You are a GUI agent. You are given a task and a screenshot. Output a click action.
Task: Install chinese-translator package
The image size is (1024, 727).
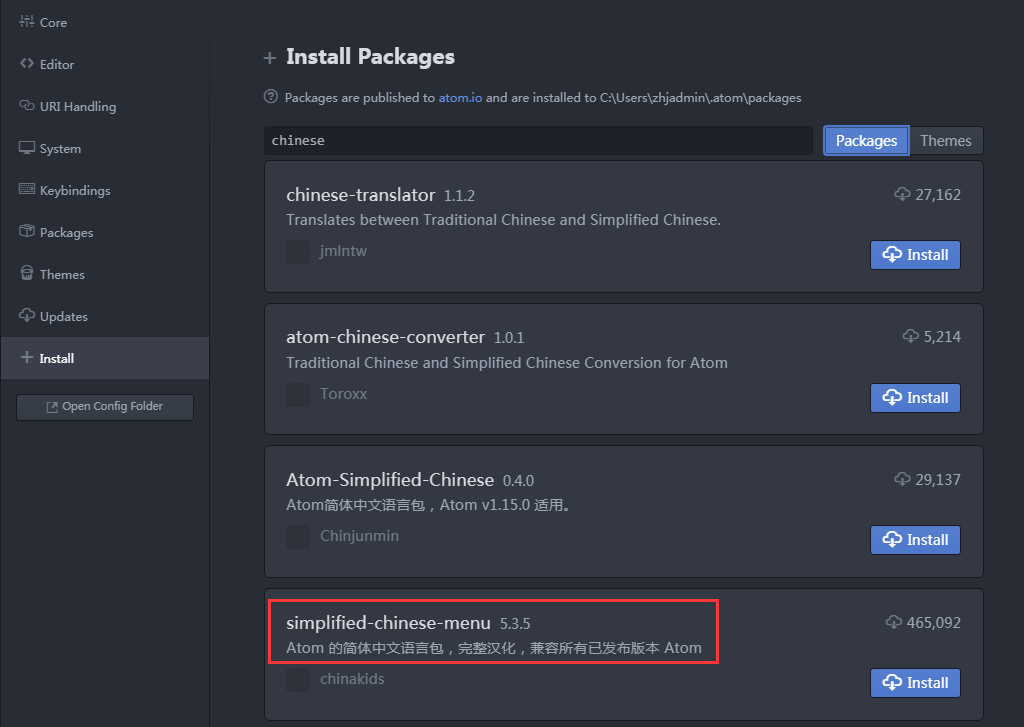click(915, 255)
